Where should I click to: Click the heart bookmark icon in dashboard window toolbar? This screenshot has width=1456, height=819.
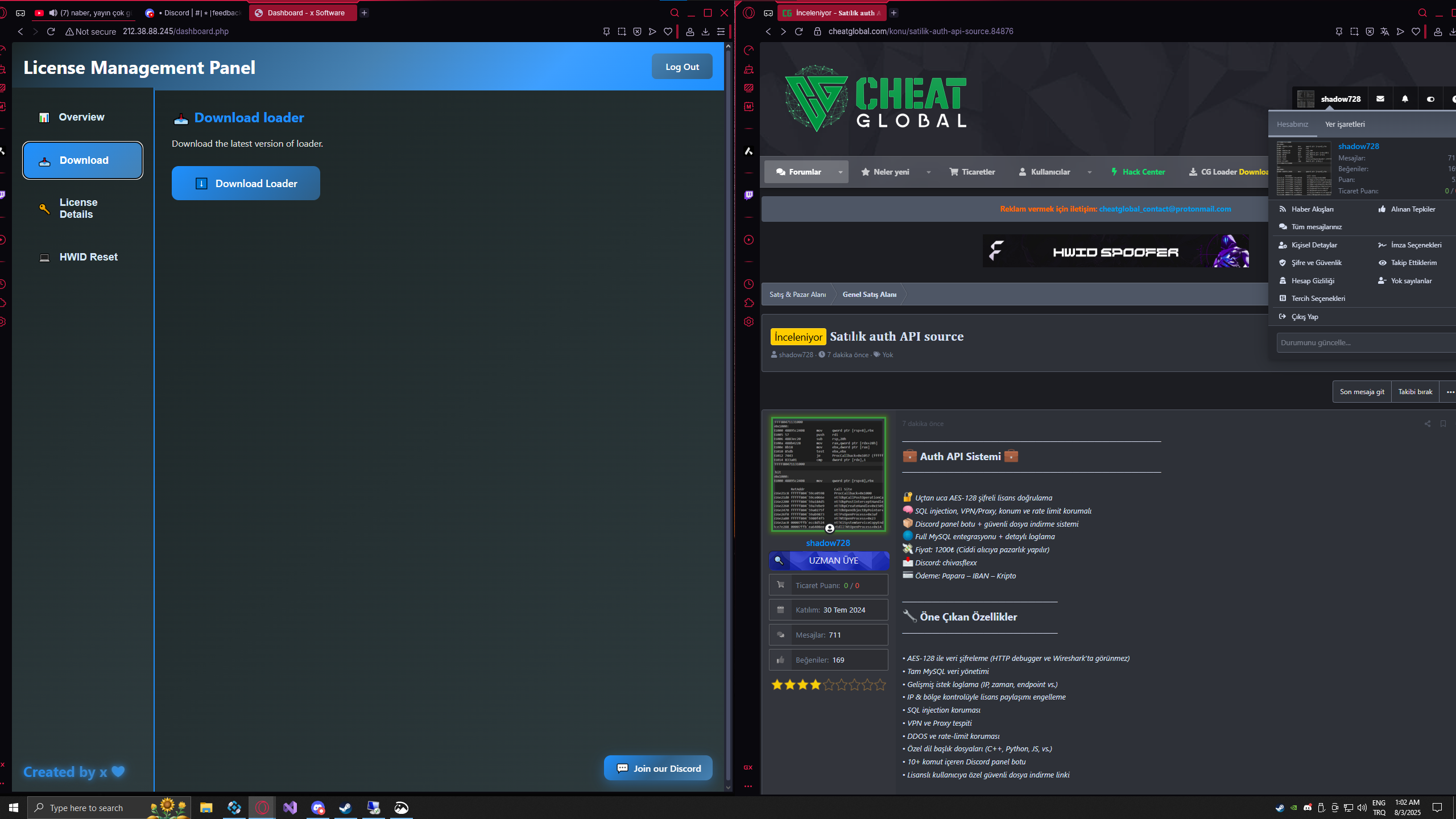click(668, 31)
